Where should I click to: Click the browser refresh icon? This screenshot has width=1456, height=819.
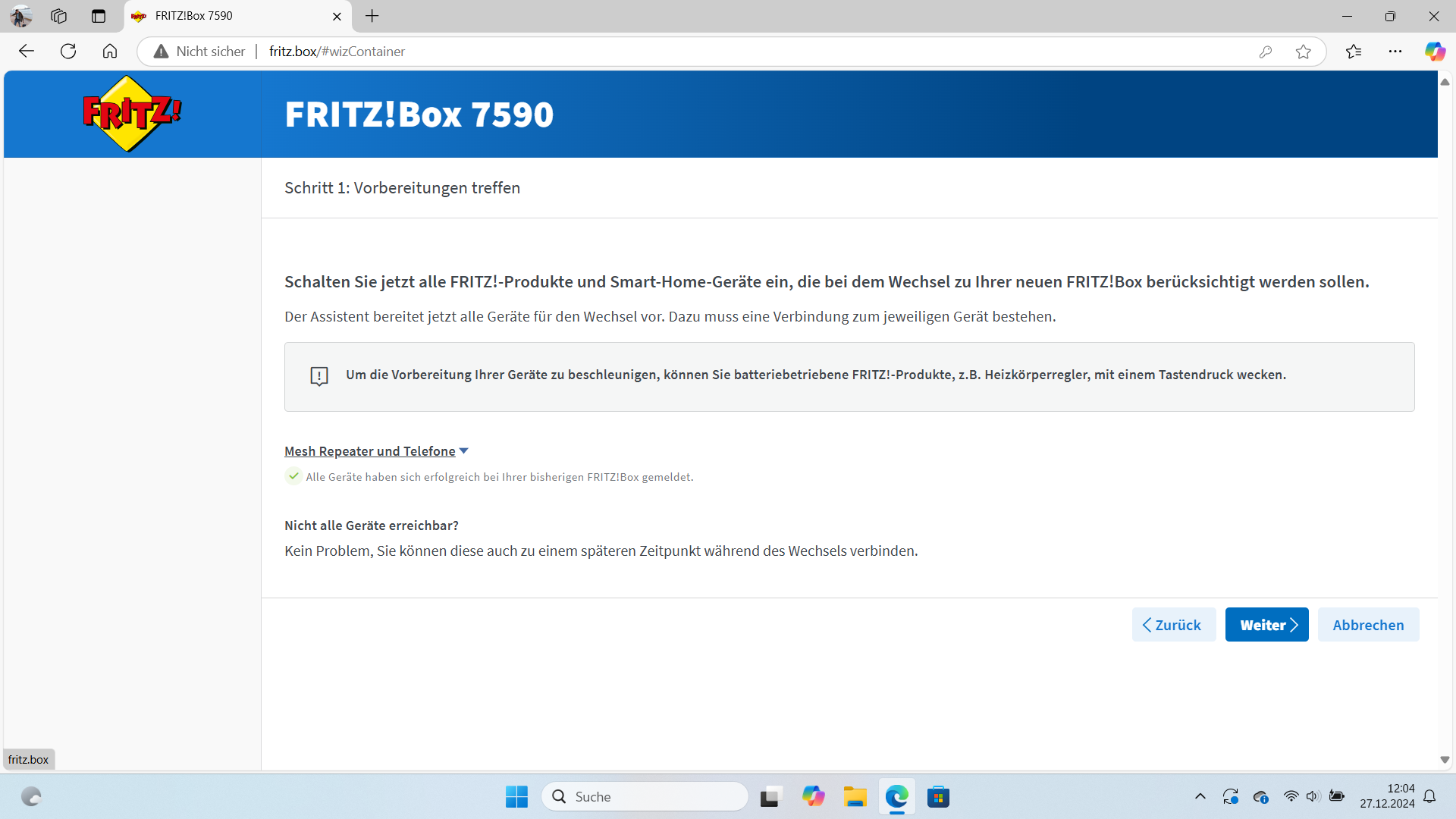point(68,52)
